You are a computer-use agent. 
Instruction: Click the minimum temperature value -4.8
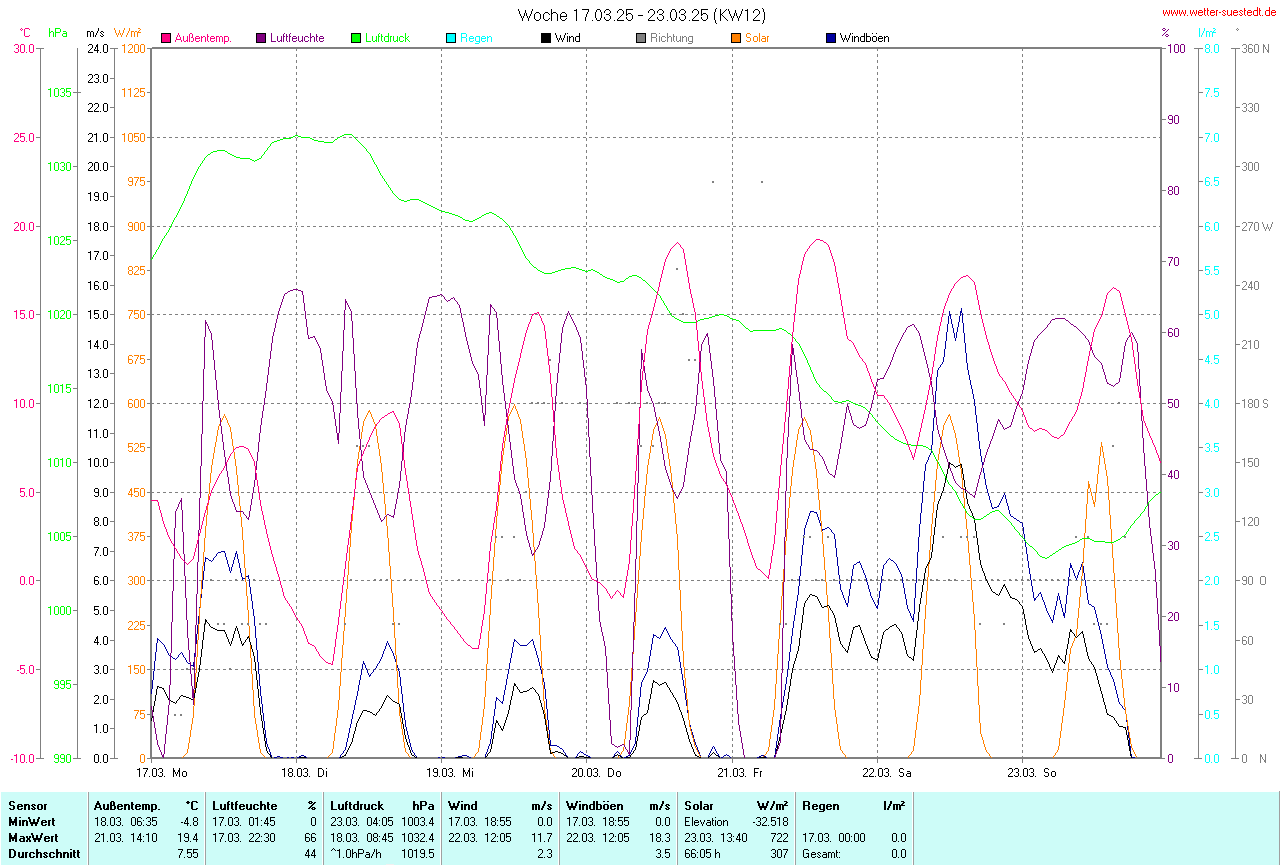(x=189, y=821)
